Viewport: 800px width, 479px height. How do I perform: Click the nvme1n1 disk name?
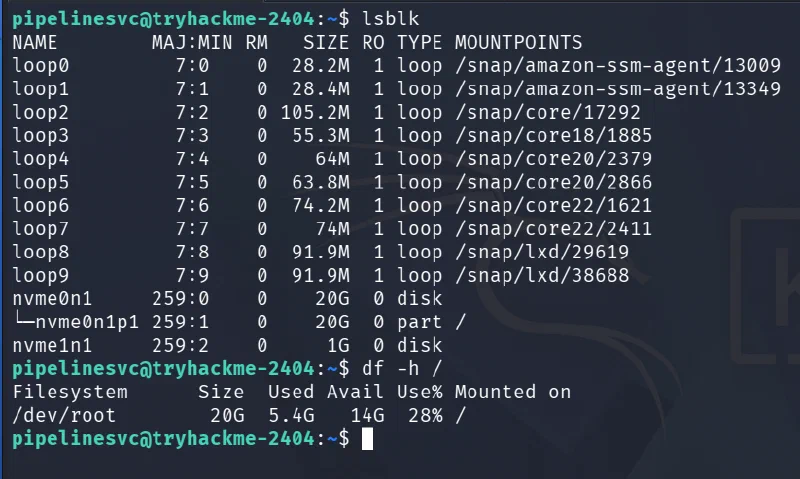(x=52, y=345)
